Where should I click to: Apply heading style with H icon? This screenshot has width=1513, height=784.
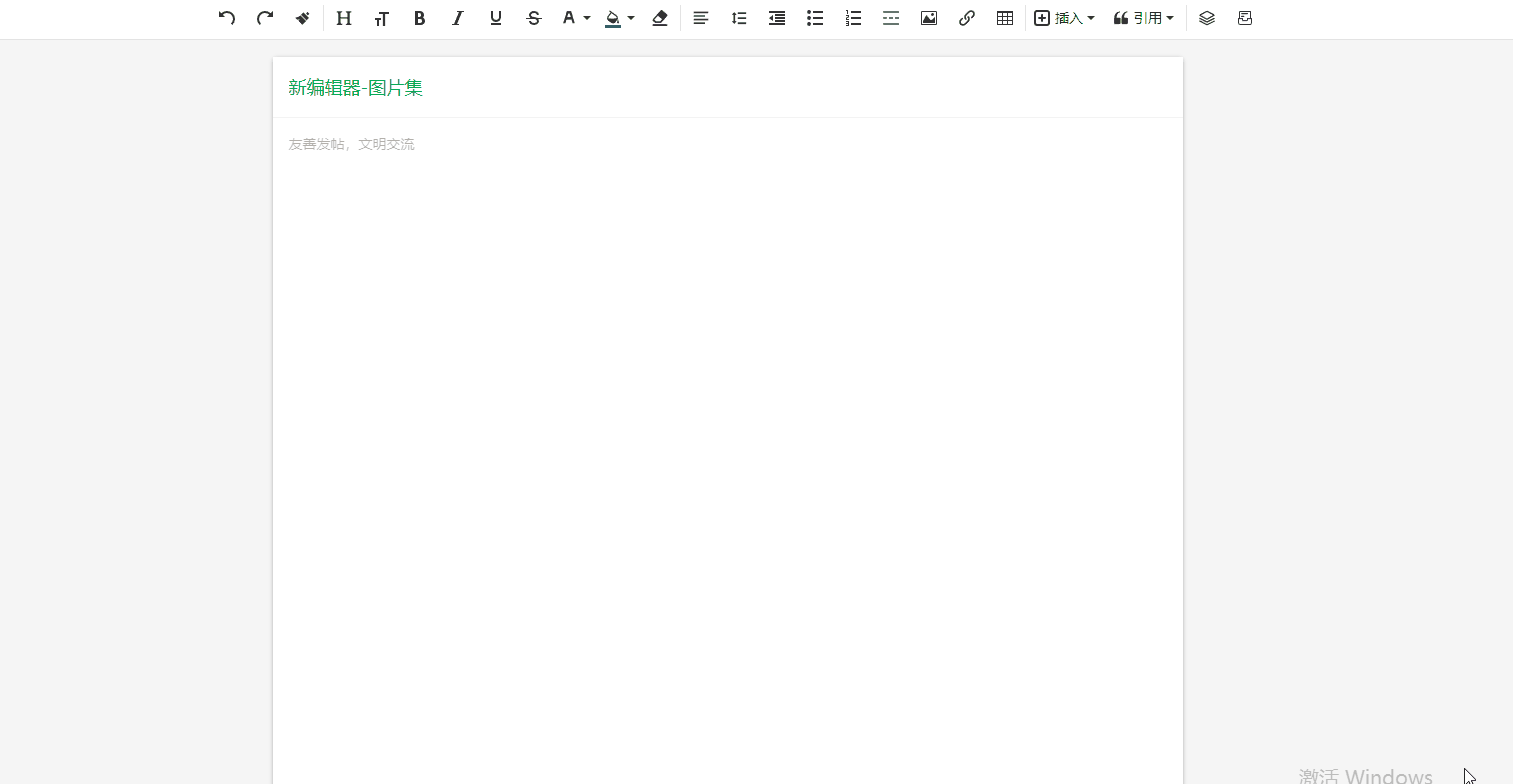tap(344, 18)
